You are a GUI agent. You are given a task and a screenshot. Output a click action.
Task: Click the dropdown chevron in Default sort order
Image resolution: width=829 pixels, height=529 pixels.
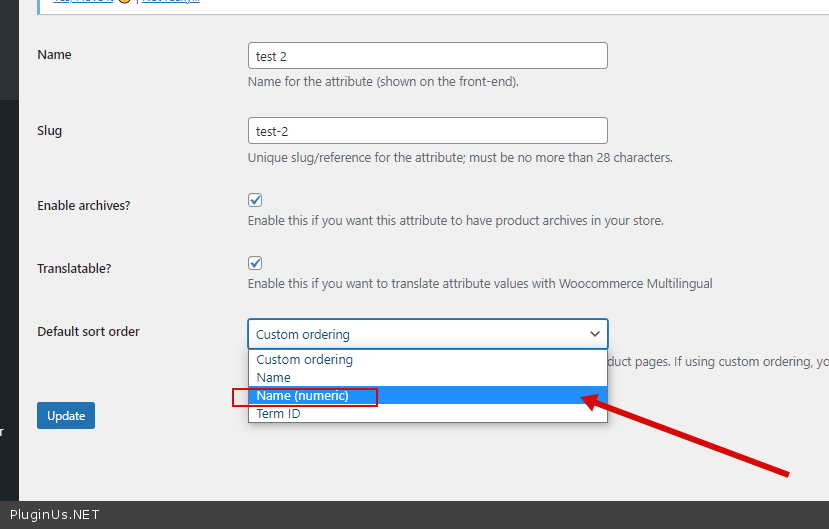pyautogui.click(x=594, y=334)
